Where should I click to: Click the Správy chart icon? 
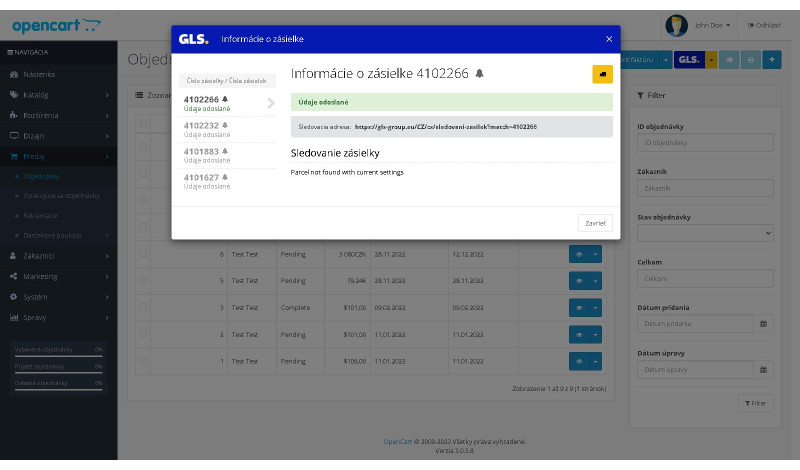coord(14,317)
